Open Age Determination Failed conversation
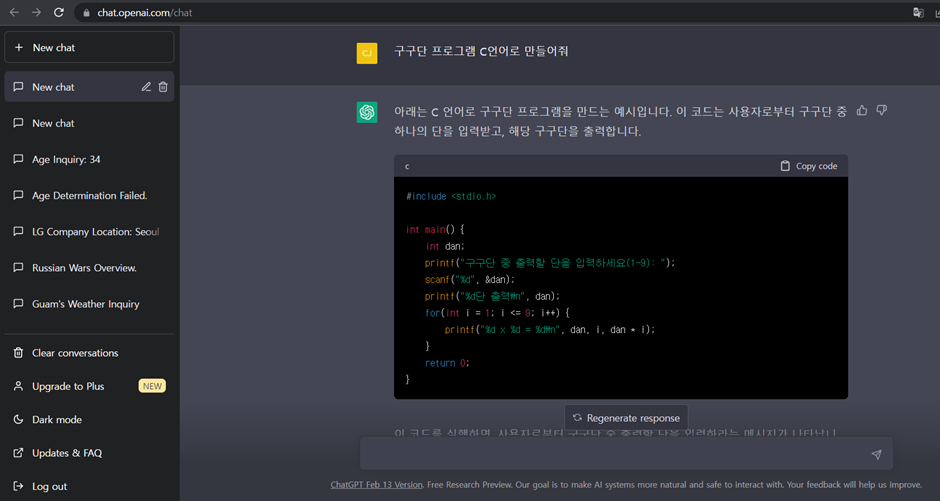Image resolution: width=940 pixels, height=501 pixels. pos(89,195)
